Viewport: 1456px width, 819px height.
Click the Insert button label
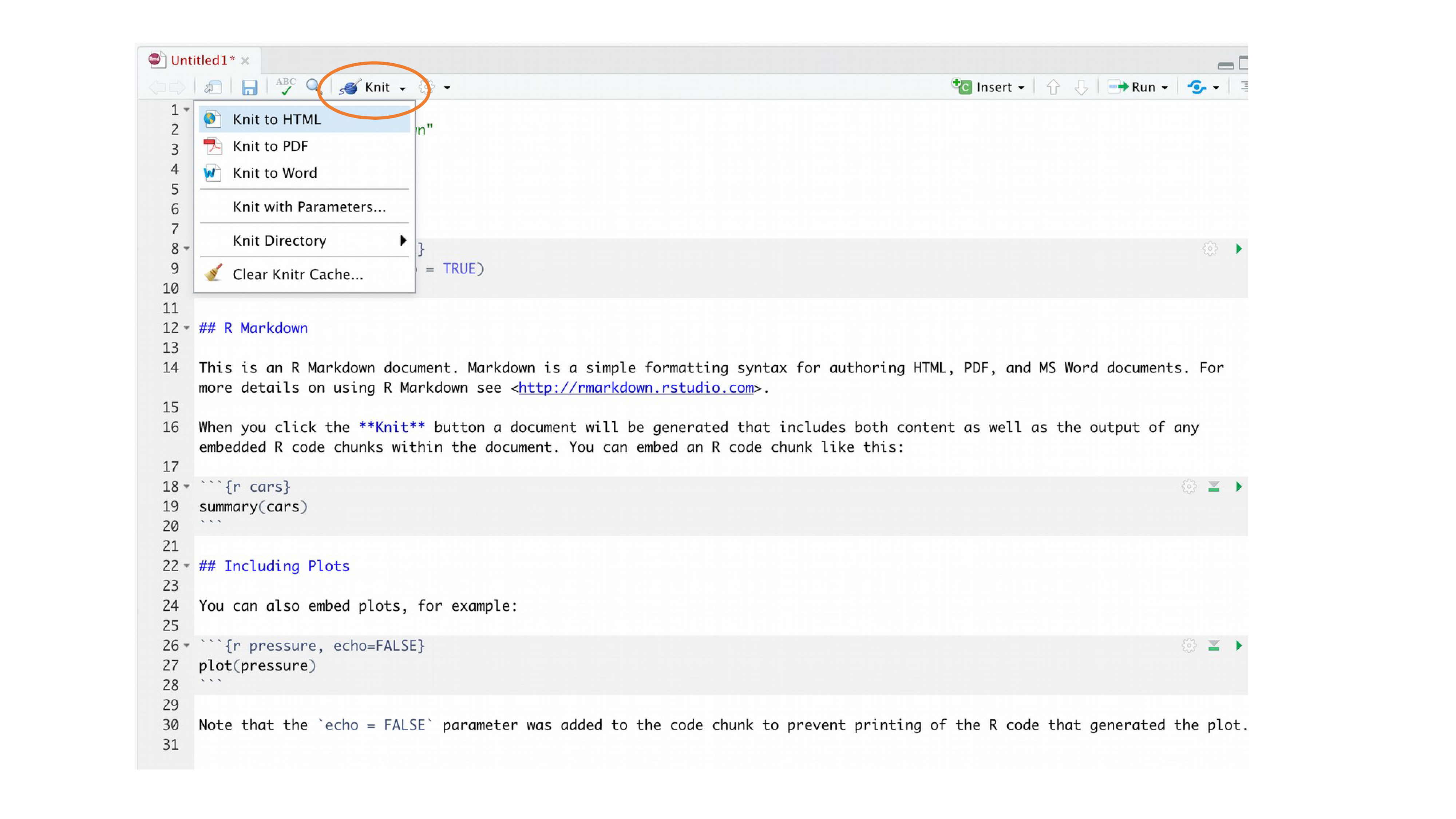point(994,87)
